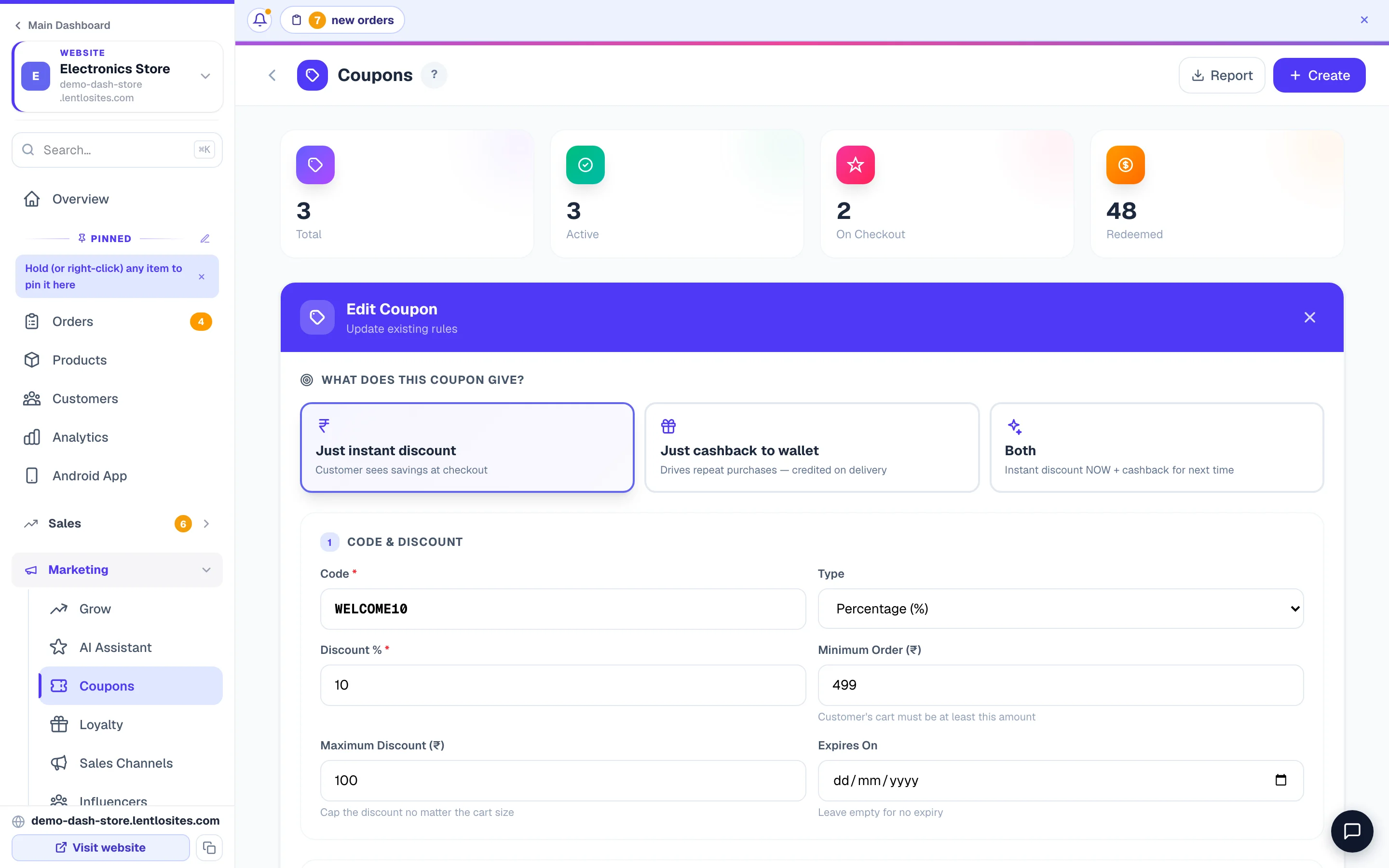Return to Main Dashboard
Screen dimensions: 1389x868
[62, 25]
